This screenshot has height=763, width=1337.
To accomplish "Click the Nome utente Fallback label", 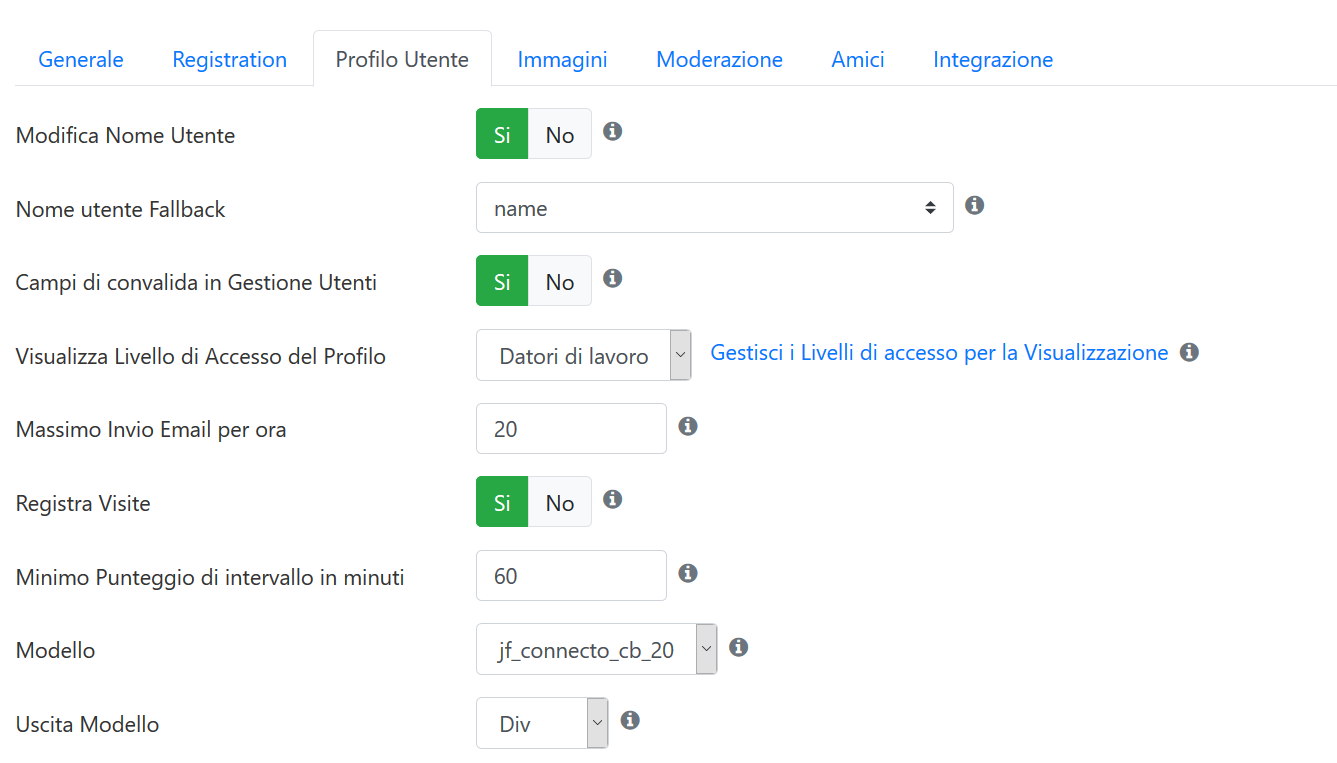I will click(121, 209).
